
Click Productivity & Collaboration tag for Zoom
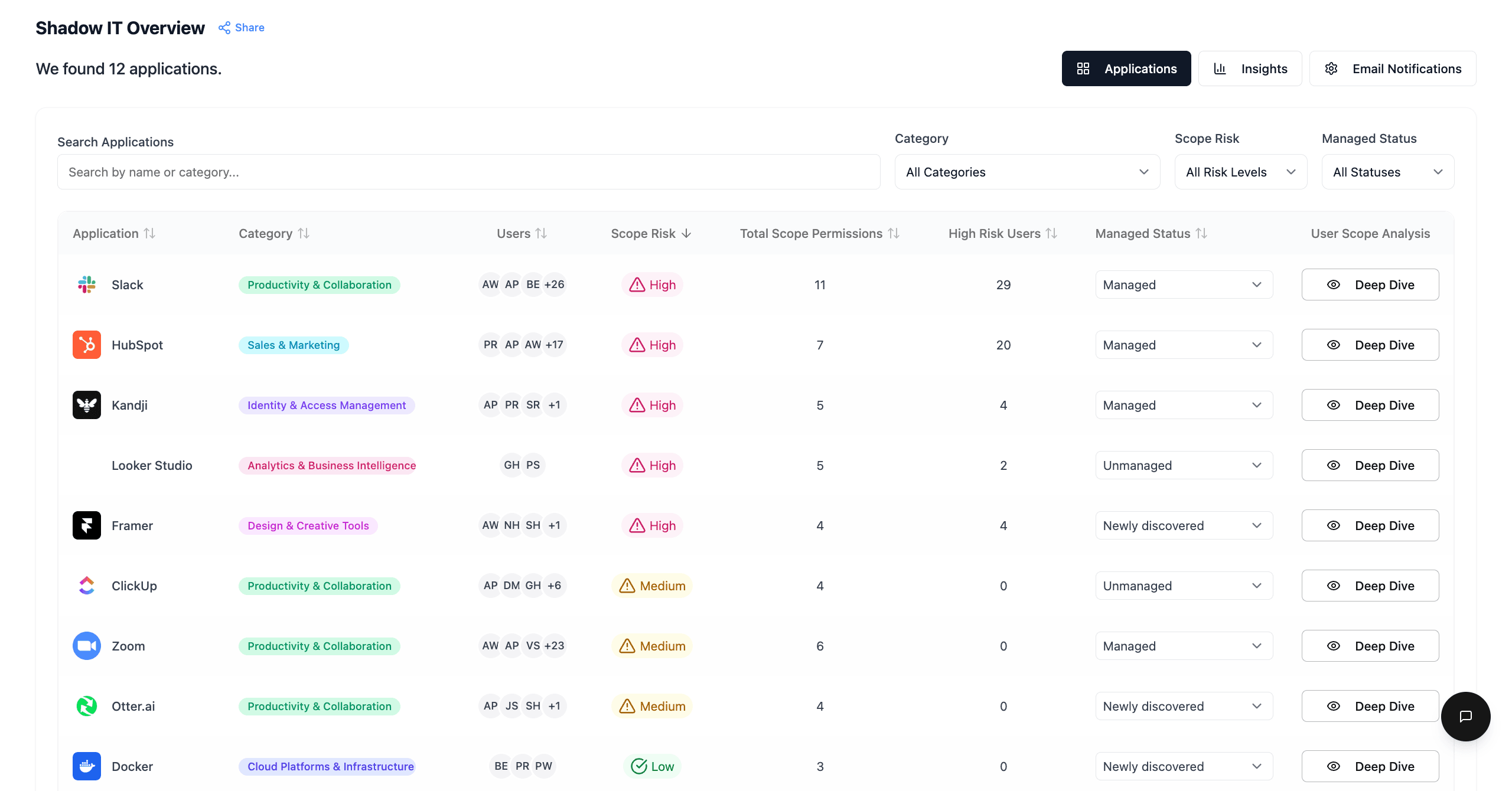320,646
